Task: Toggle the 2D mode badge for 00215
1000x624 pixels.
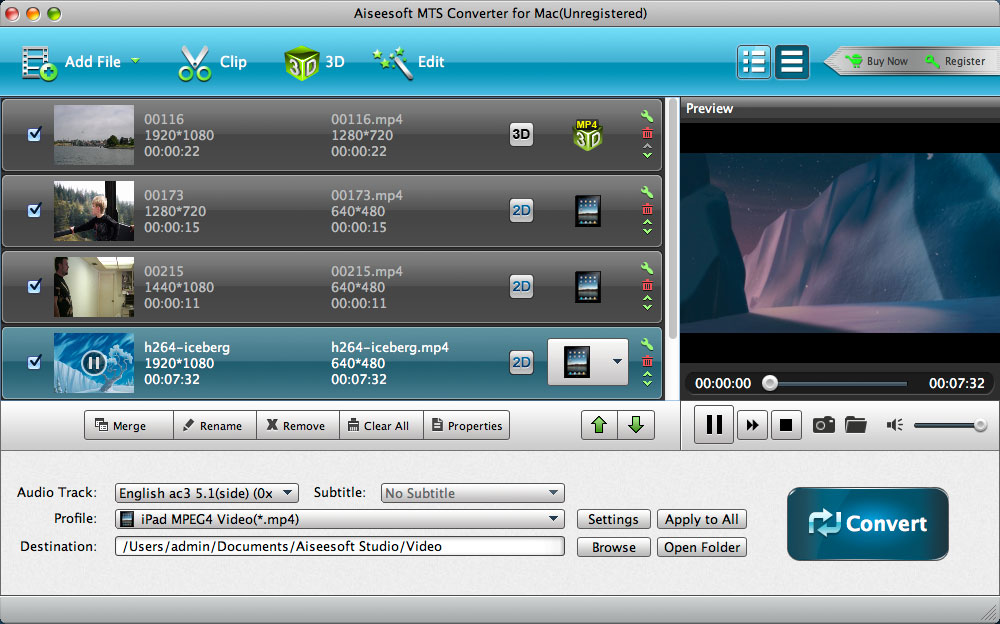Action: [x=521, y=286]
